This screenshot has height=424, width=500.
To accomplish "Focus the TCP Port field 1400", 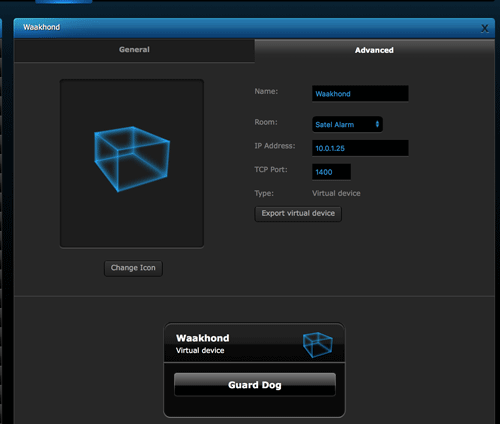I will [331, 172].
